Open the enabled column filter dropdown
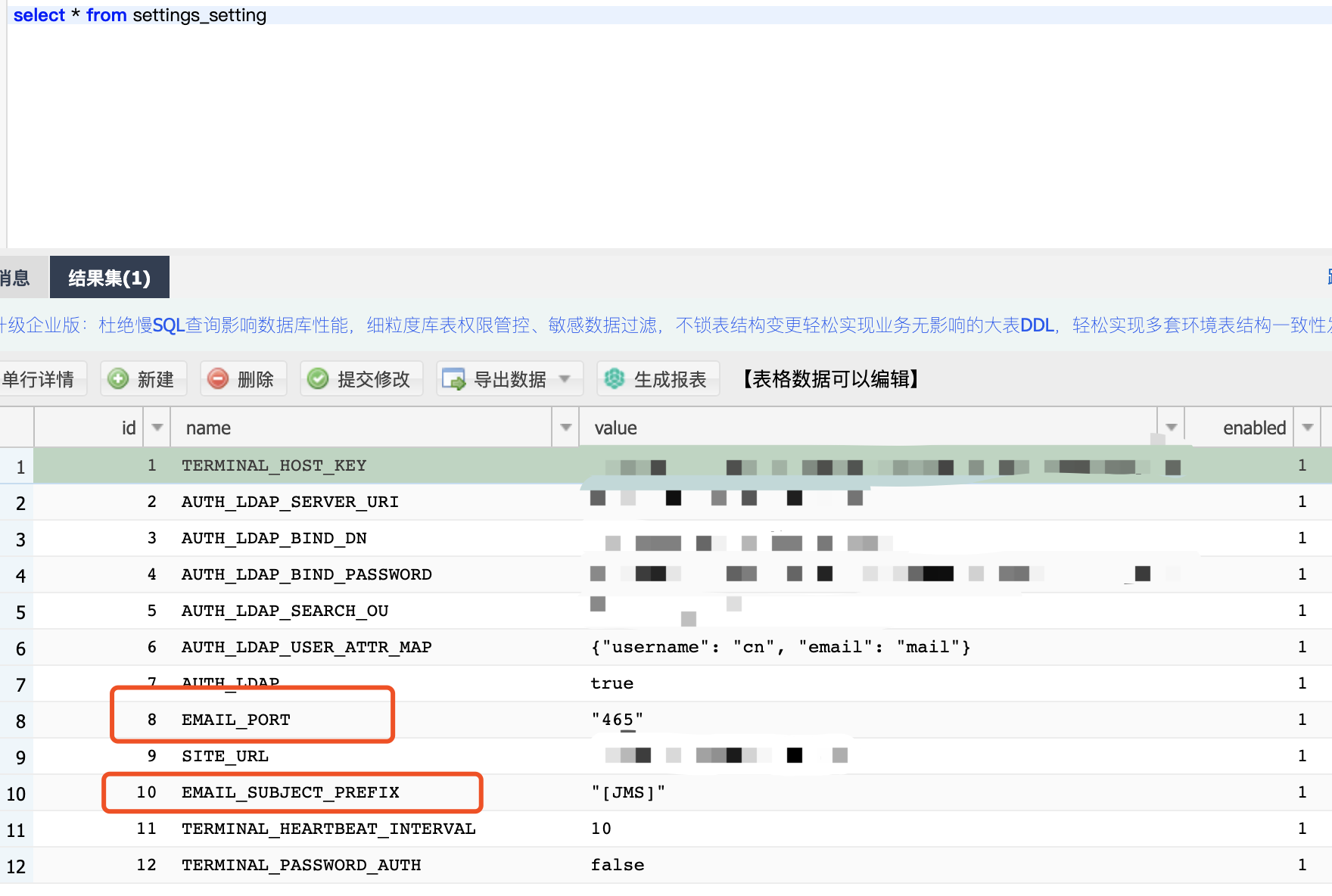1332x896 pixels. pyautogui.click(x=1307, y=428)
